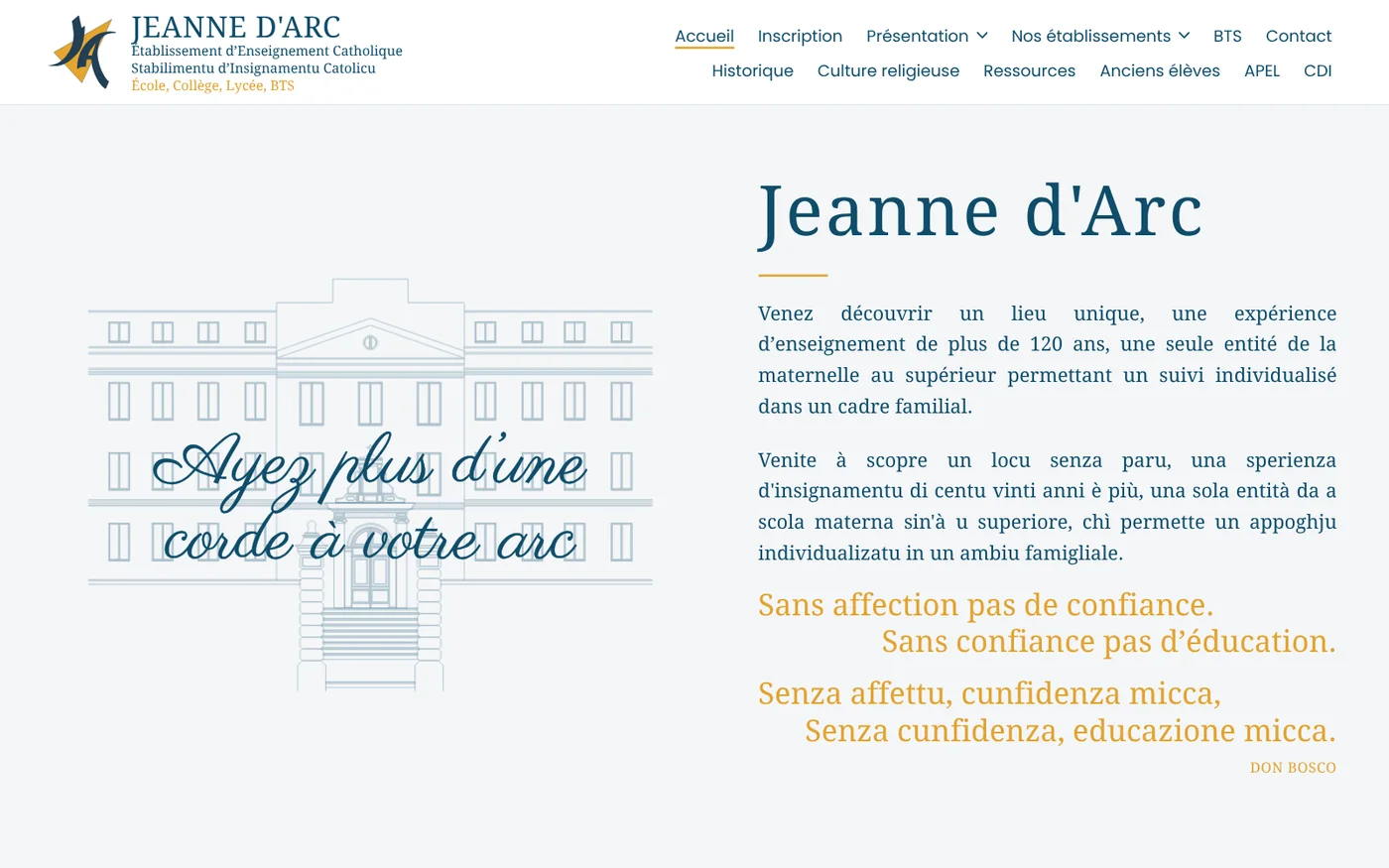
Task: Click the 'Senza cunfidenza, educazione micca.' line
Action: click(x=1070, y=730)
